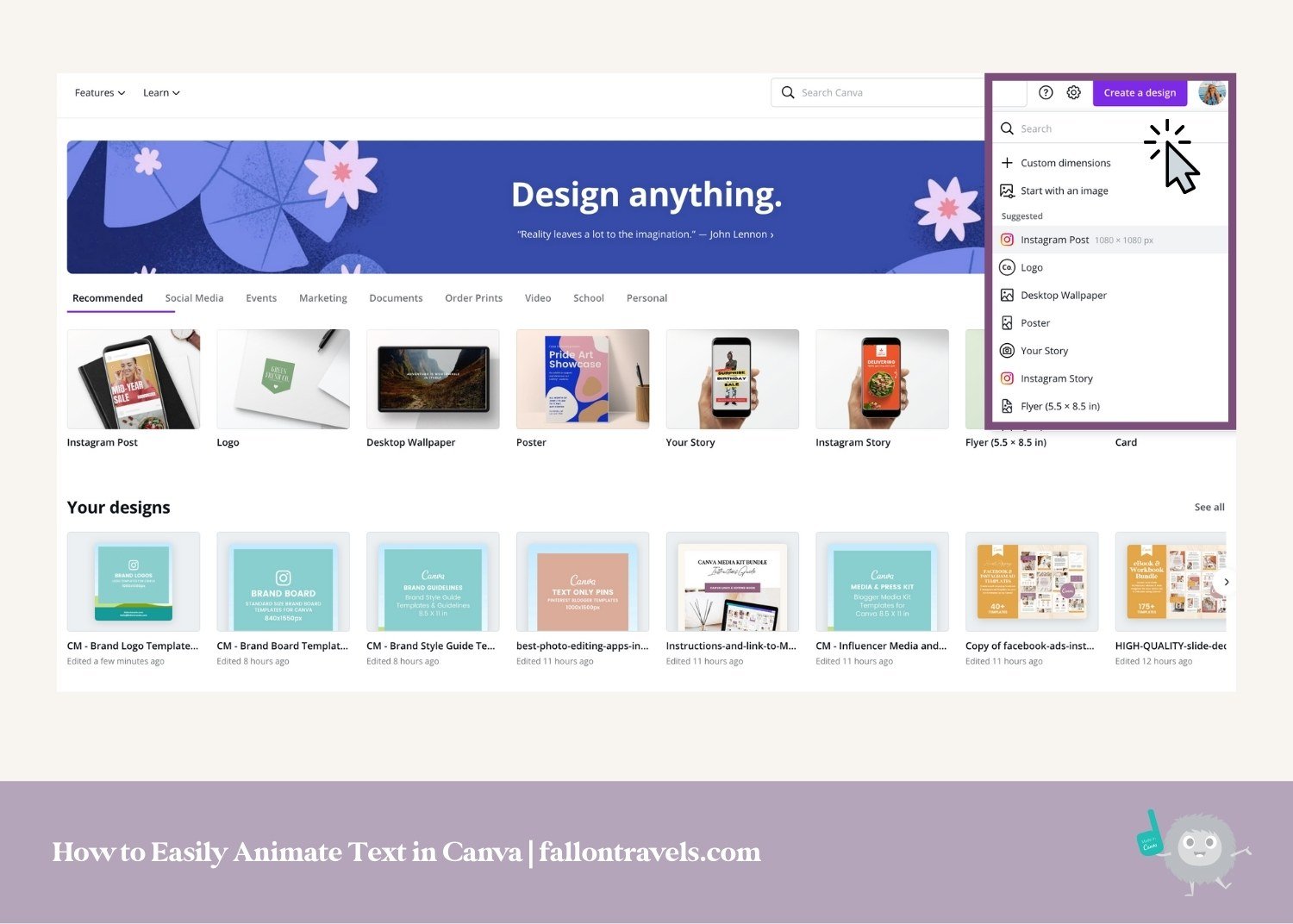Image resolution: width=1293 pixels, height=924 pixels.
Task: Open the best-photo-editing-apps design
Action: (x=583, y=582)
